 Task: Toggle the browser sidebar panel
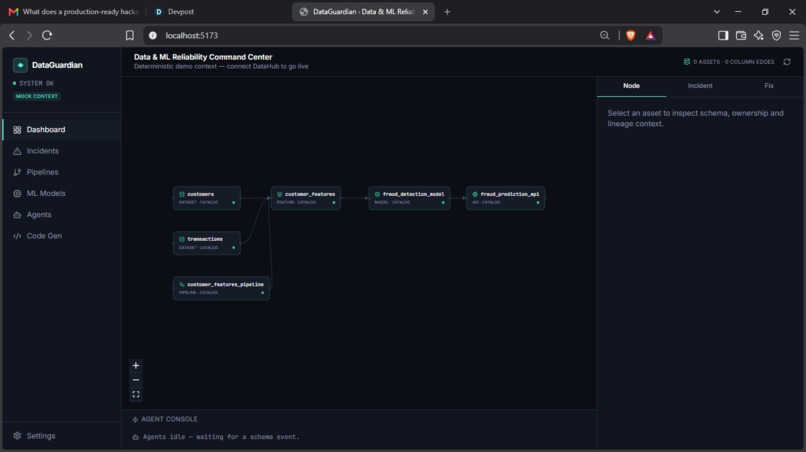click(x=723, y=35)
